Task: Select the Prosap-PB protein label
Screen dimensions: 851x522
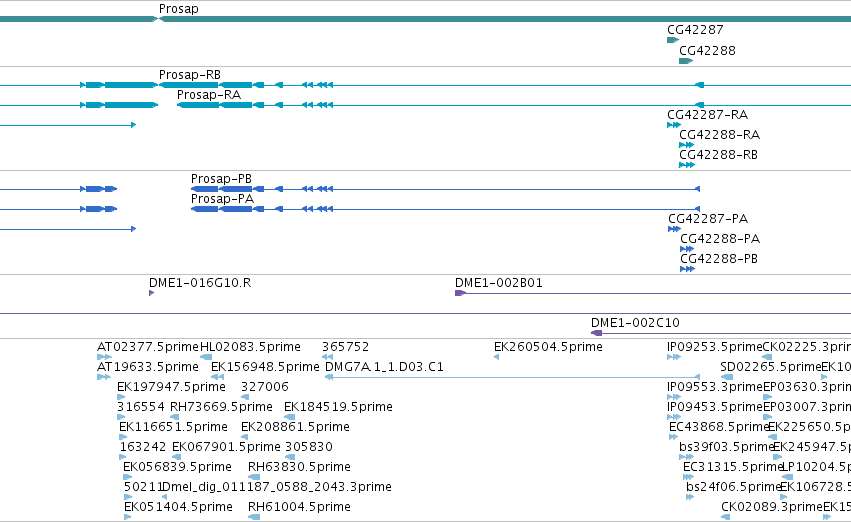Action: coord(221,179)
